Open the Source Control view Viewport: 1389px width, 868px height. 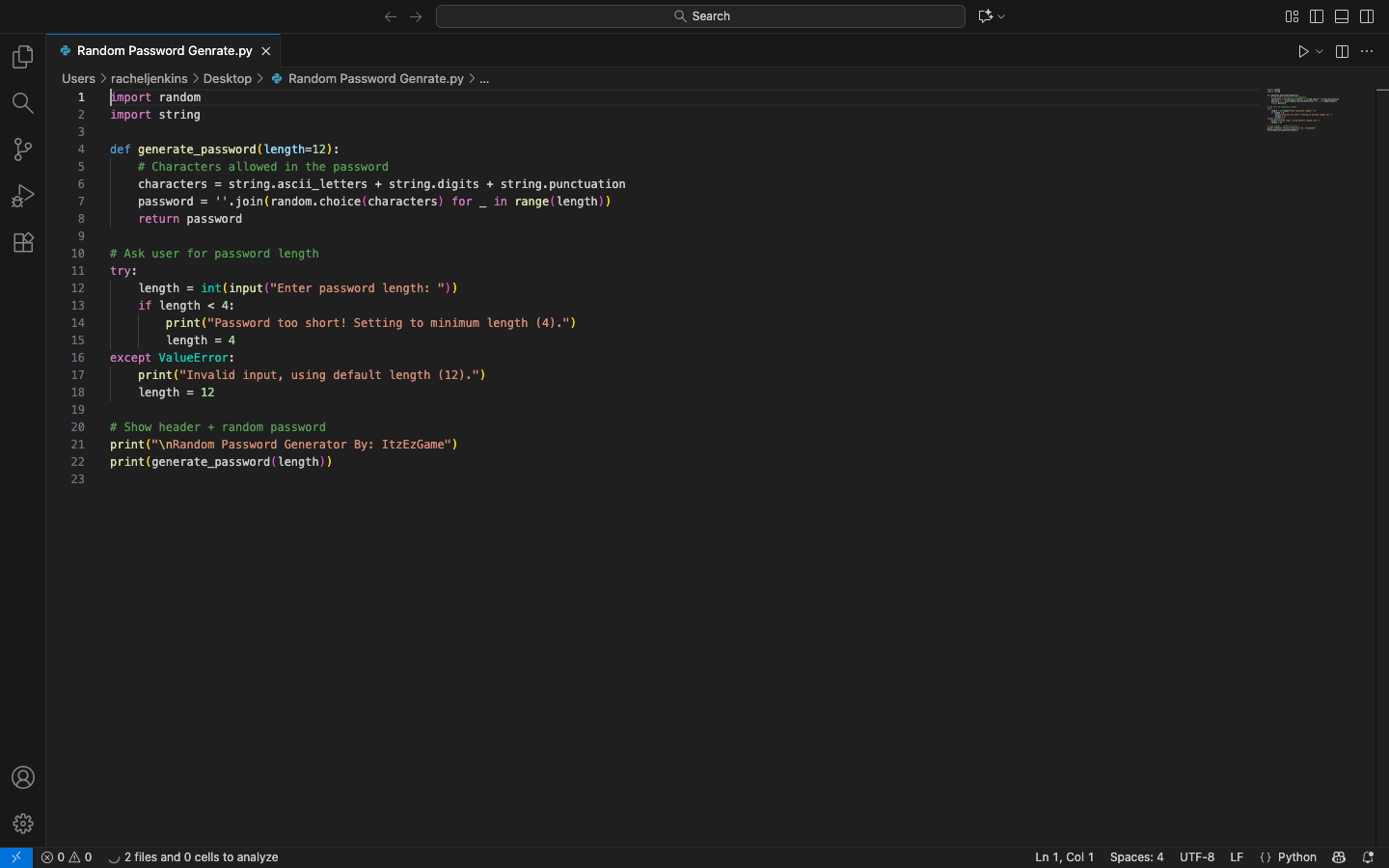tap(23, 149)
